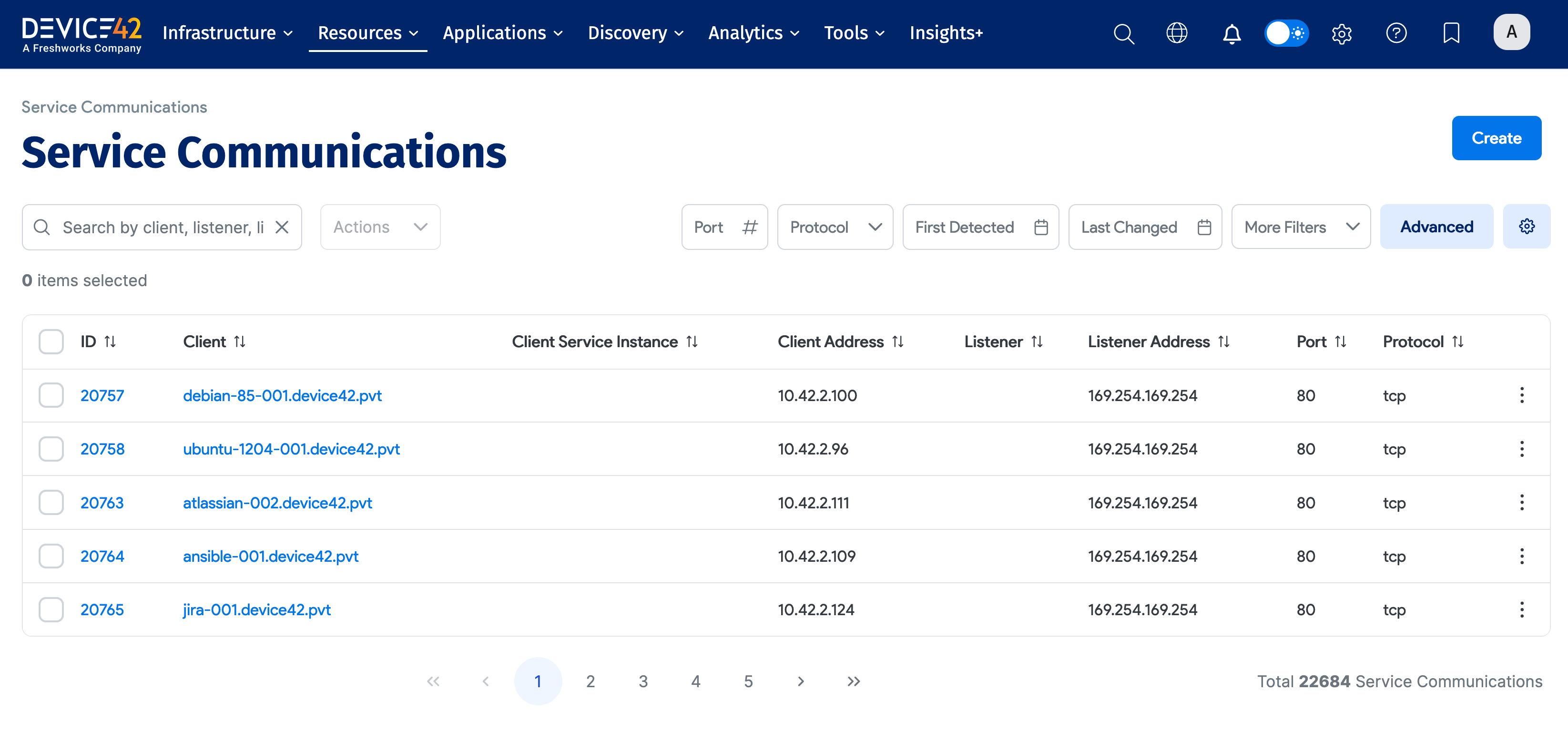
Task: Open the atlassian-002.device42.pvt client link
Action: click(277, 503)
